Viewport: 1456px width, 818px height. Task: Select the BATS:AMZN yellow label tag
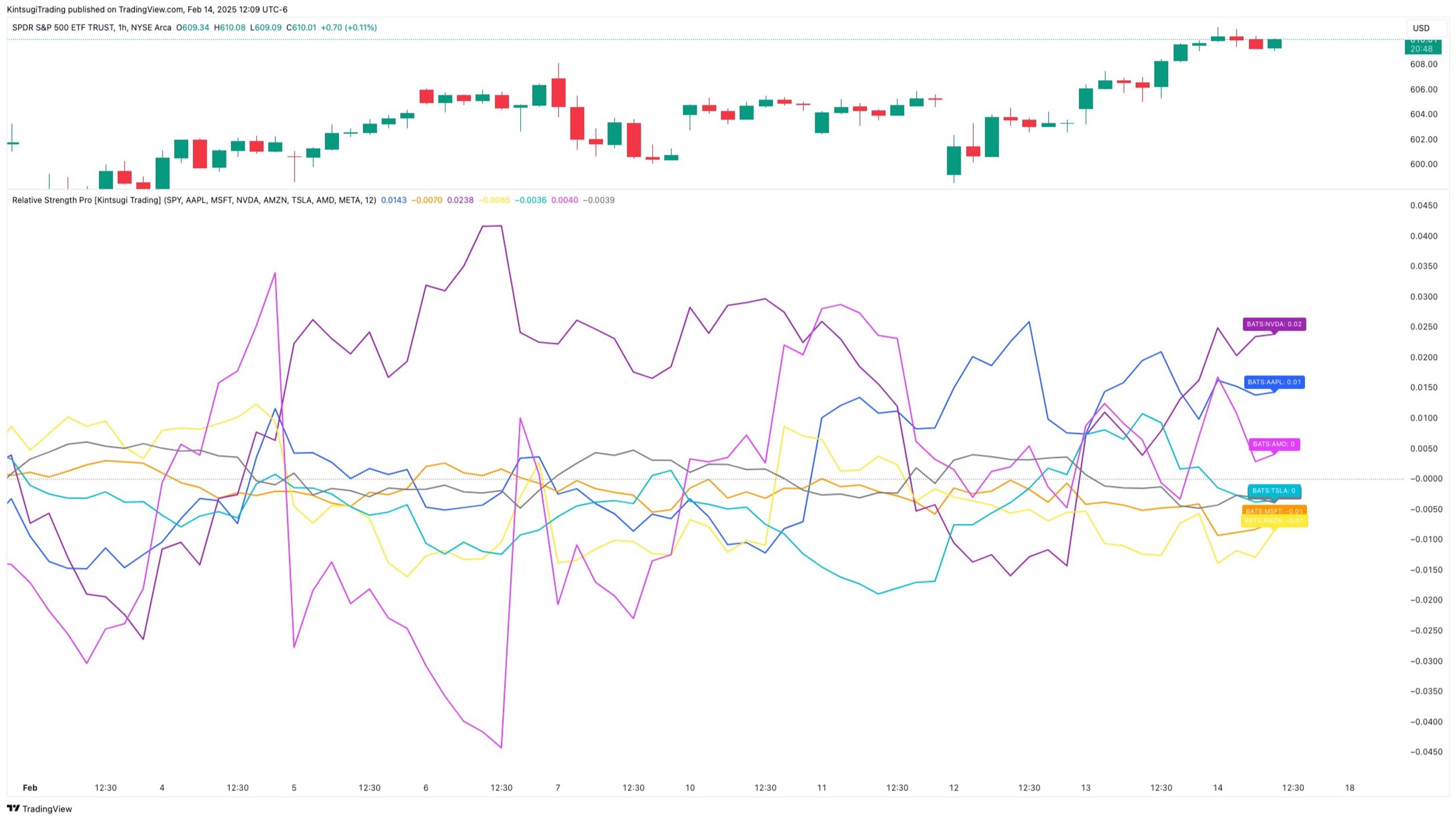1274,521
